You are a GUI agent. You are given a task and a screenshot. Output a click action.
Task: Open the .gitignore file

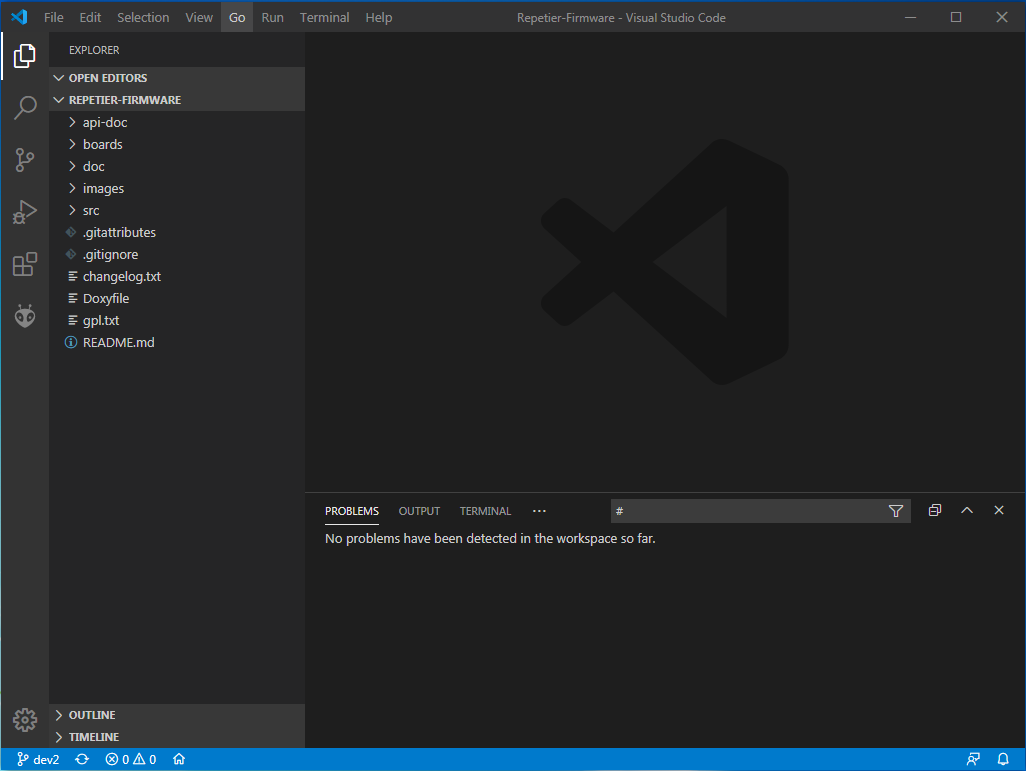coord(177,255)
